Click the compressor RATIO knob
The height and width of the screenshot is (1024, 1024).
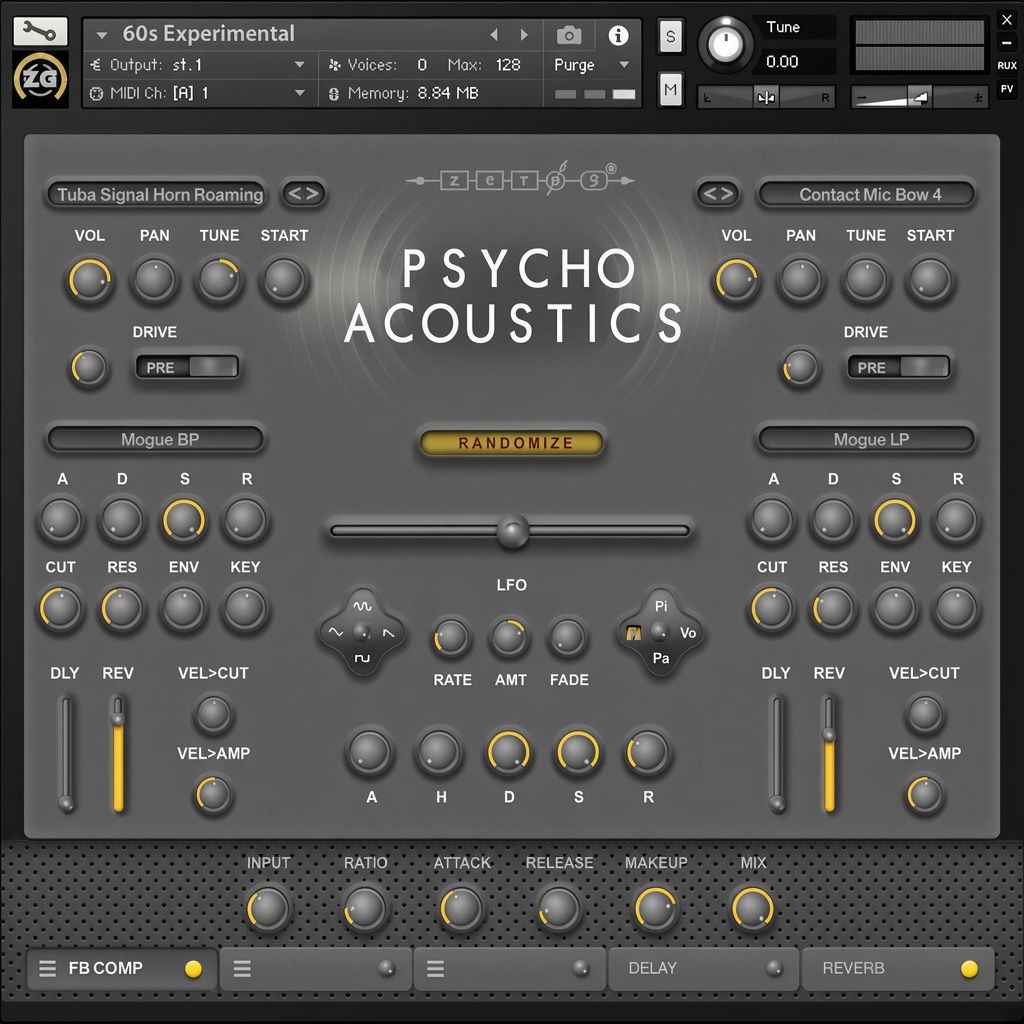point(364,908)
